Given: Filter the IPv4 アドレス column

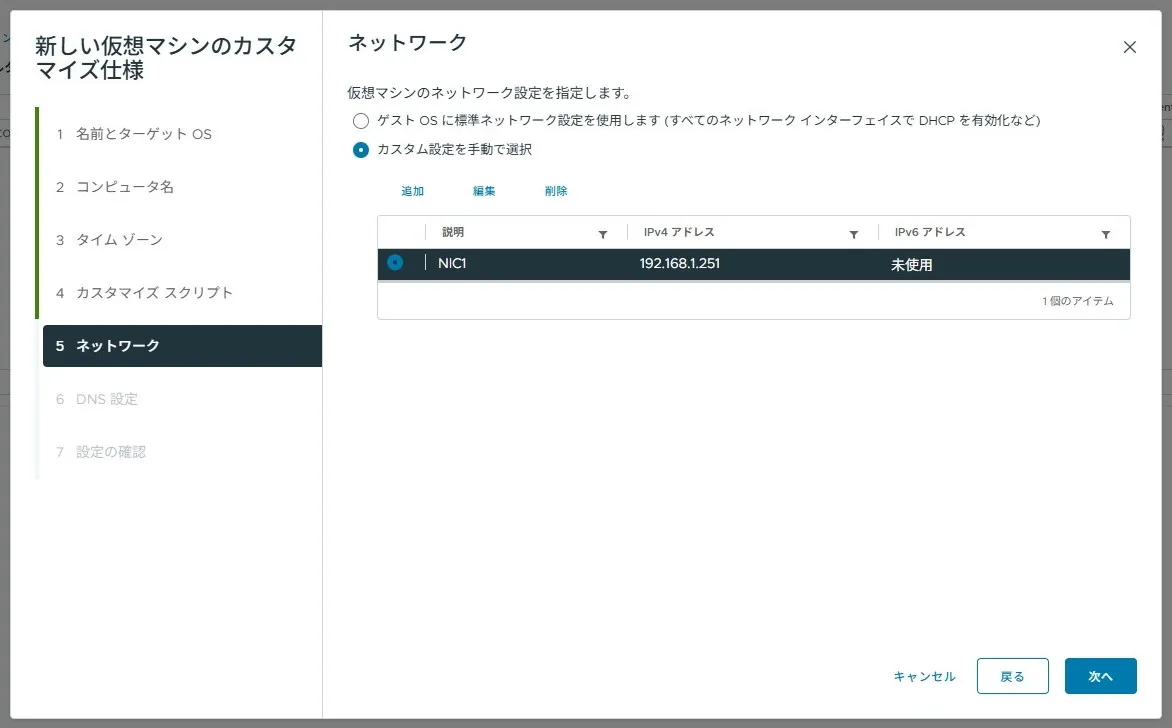Looking at the screenshot, I should (854, 235).
